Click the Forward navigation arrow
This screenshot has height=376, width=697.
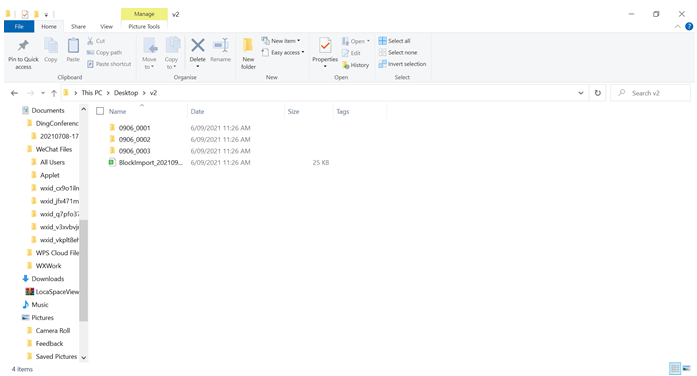coord(30,93)
